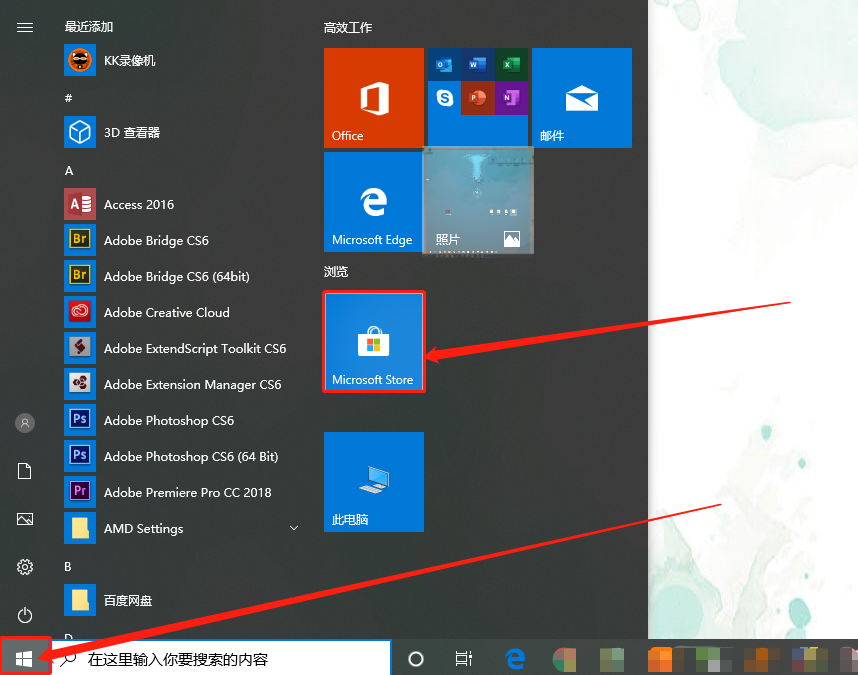This screenshot has height=675, width=858.
Task: Click the Windows Start button
Action: click(25, 658)
